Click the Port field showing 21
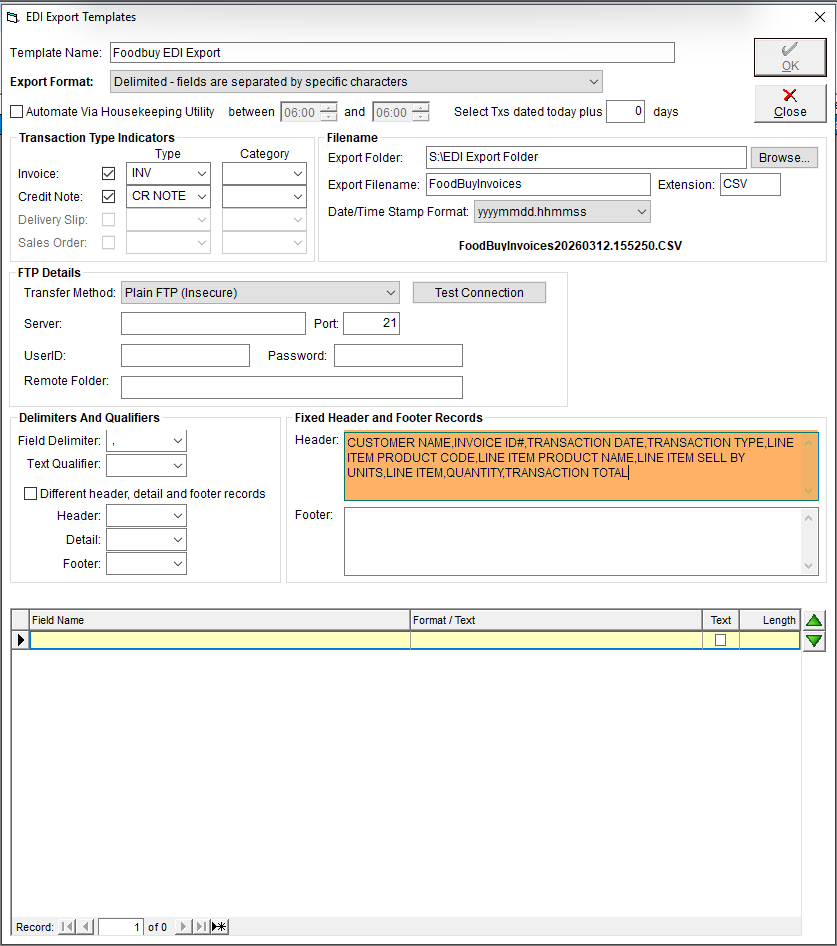This screenshot has width=837, height=946. 372,323
